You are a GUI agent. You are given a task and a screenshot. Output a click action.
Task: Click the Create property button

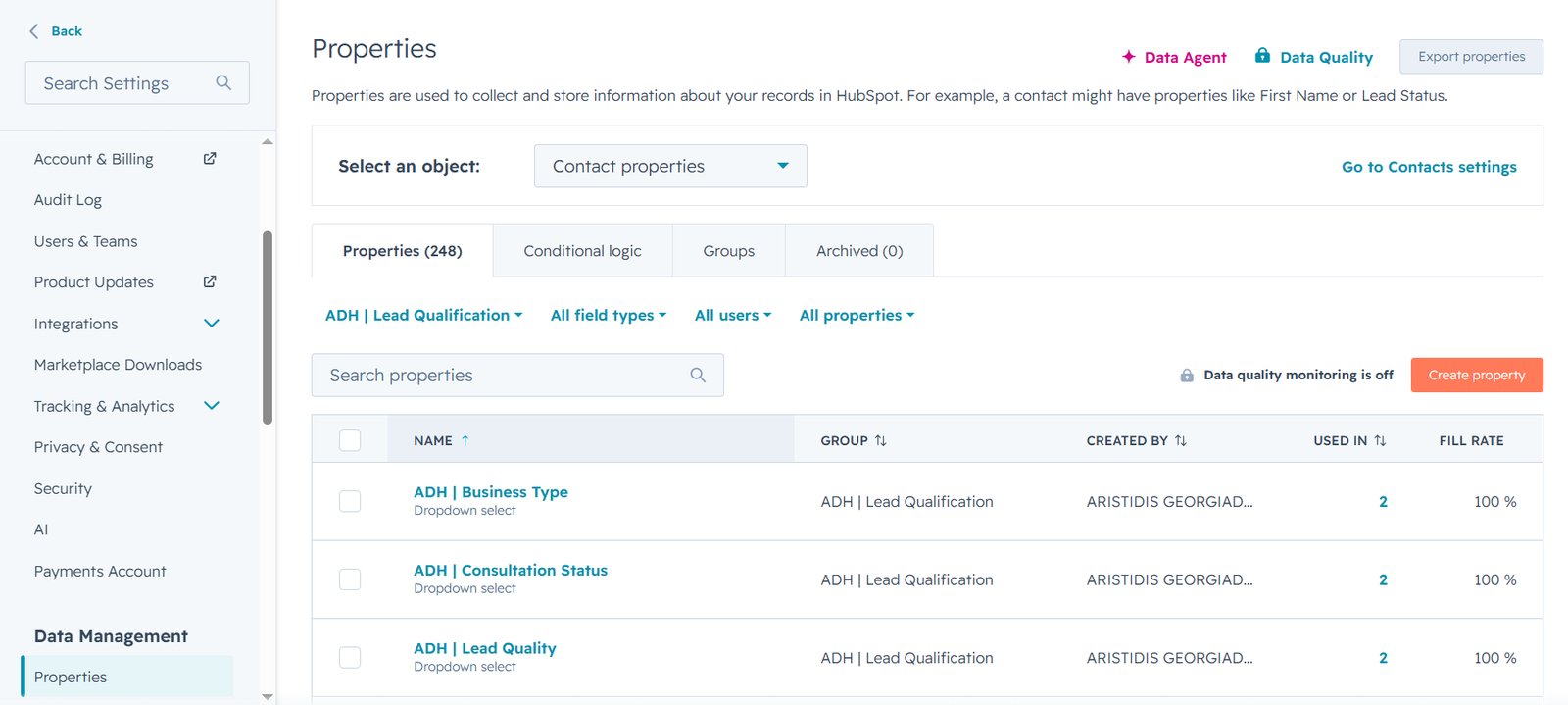1477,375
